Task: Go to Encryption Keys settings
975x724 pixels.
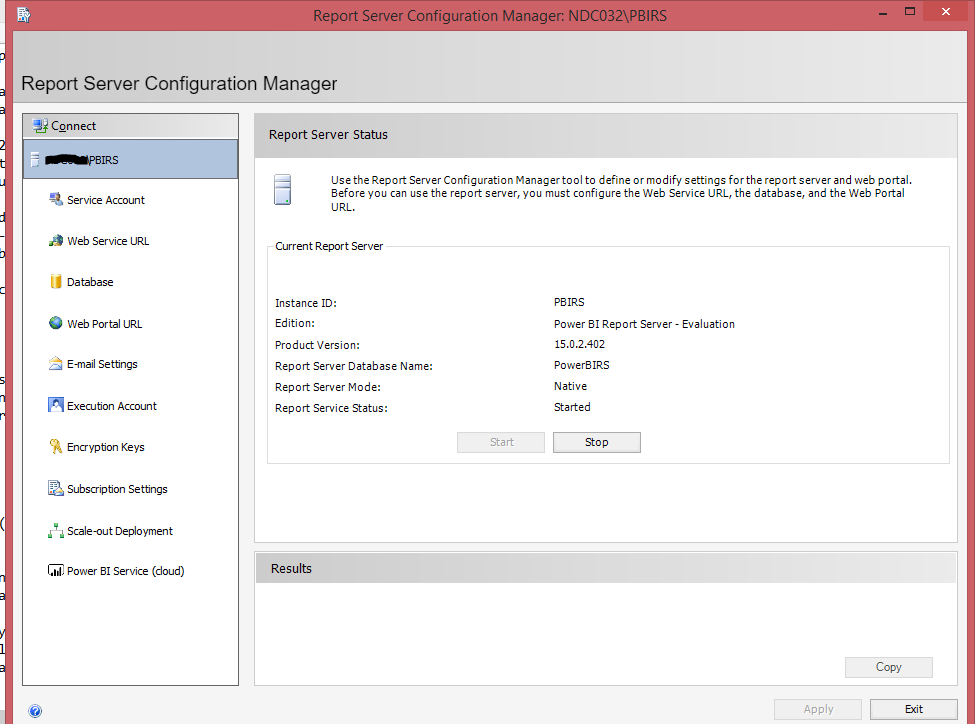Action: (x=105, y=447)
